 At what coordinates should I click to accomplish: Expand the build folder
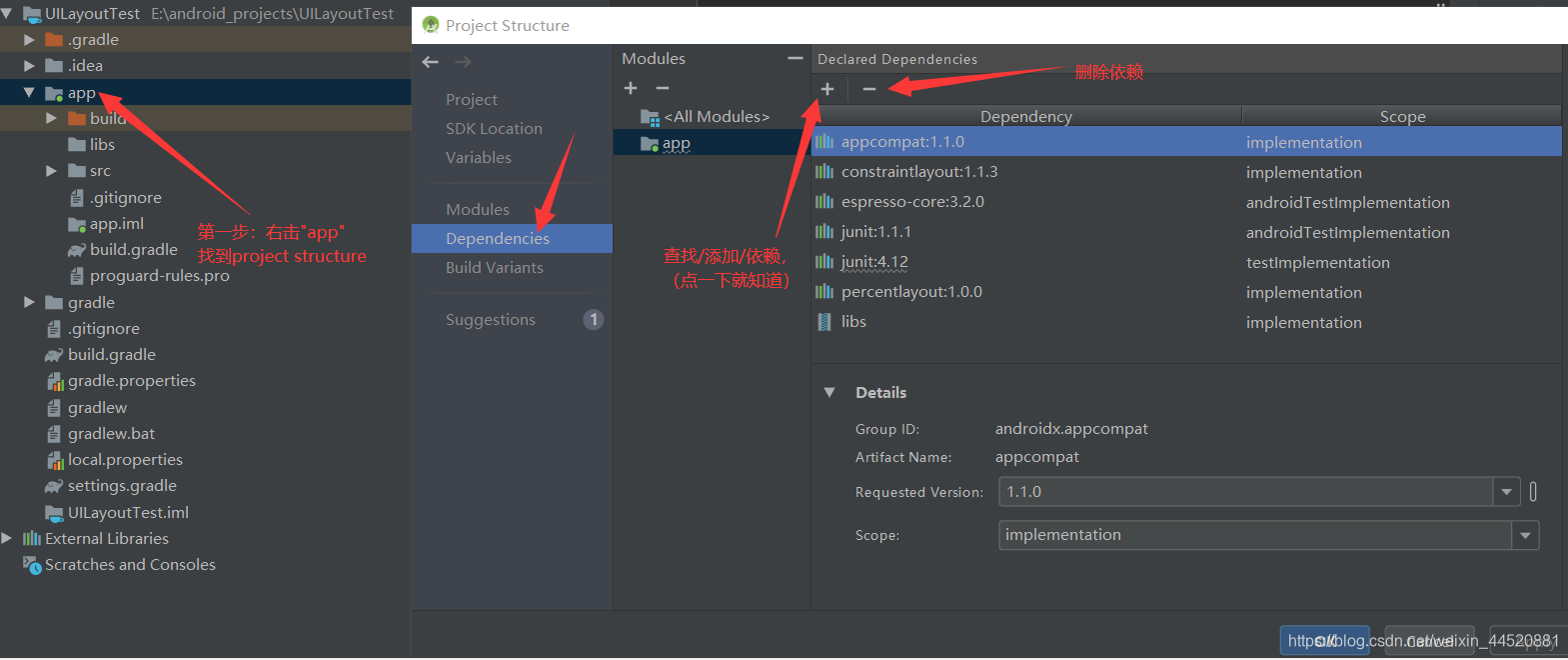point(51,118)
